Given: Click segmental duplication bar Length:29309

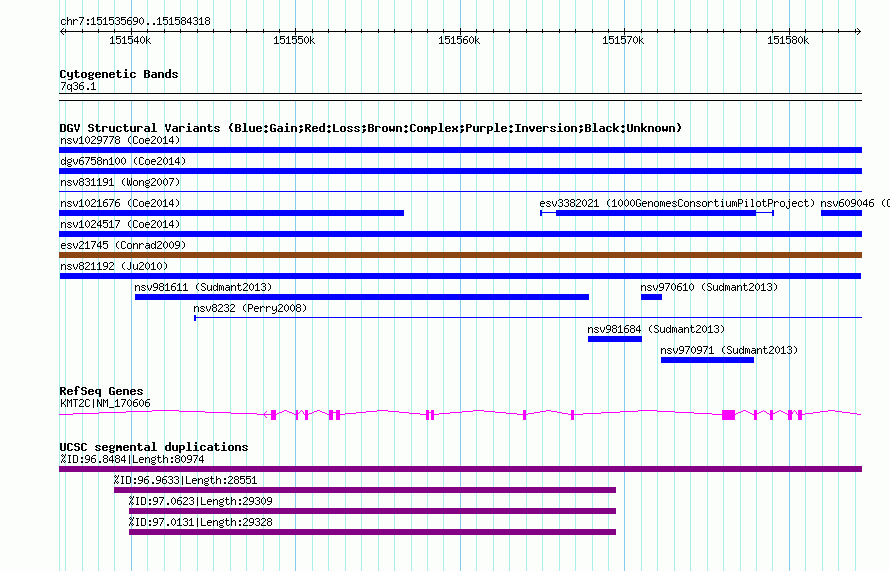Looking at the screenshot, I should (372, 511).
